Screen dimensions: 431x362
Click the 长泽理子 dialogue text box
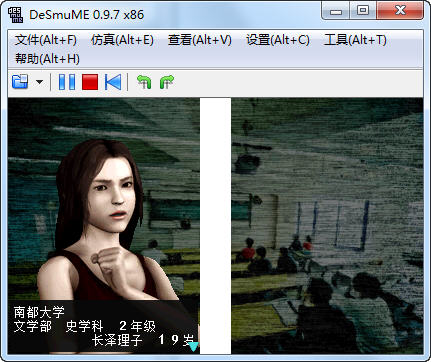[103, 327]
